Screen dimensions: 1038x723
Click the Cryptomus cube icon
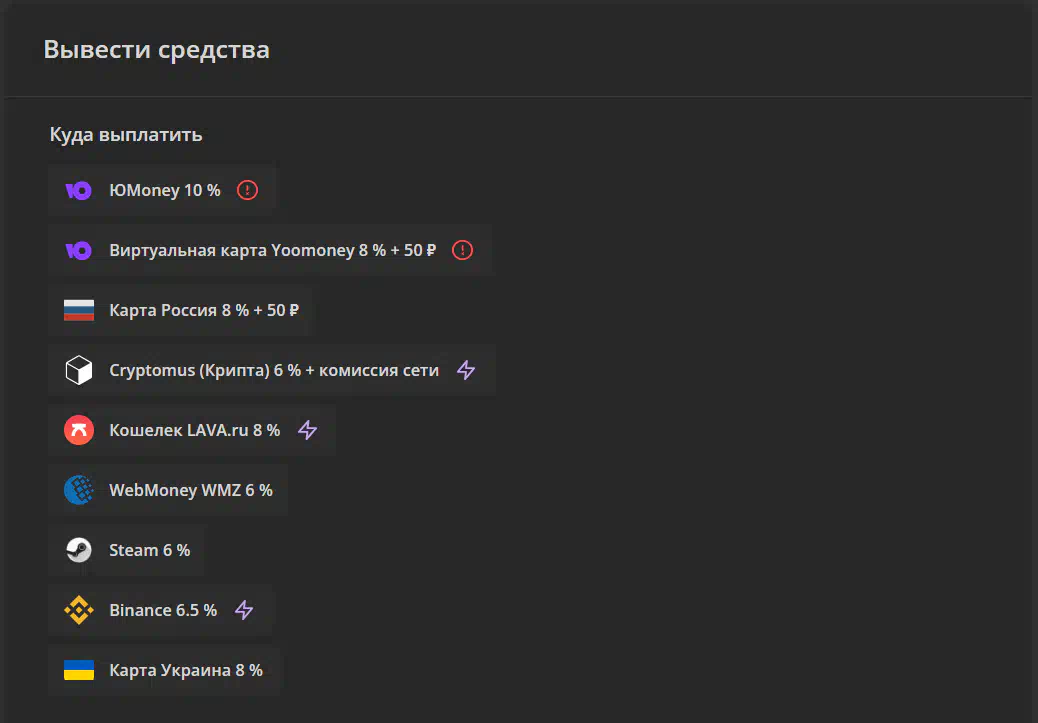click(79, 370)
